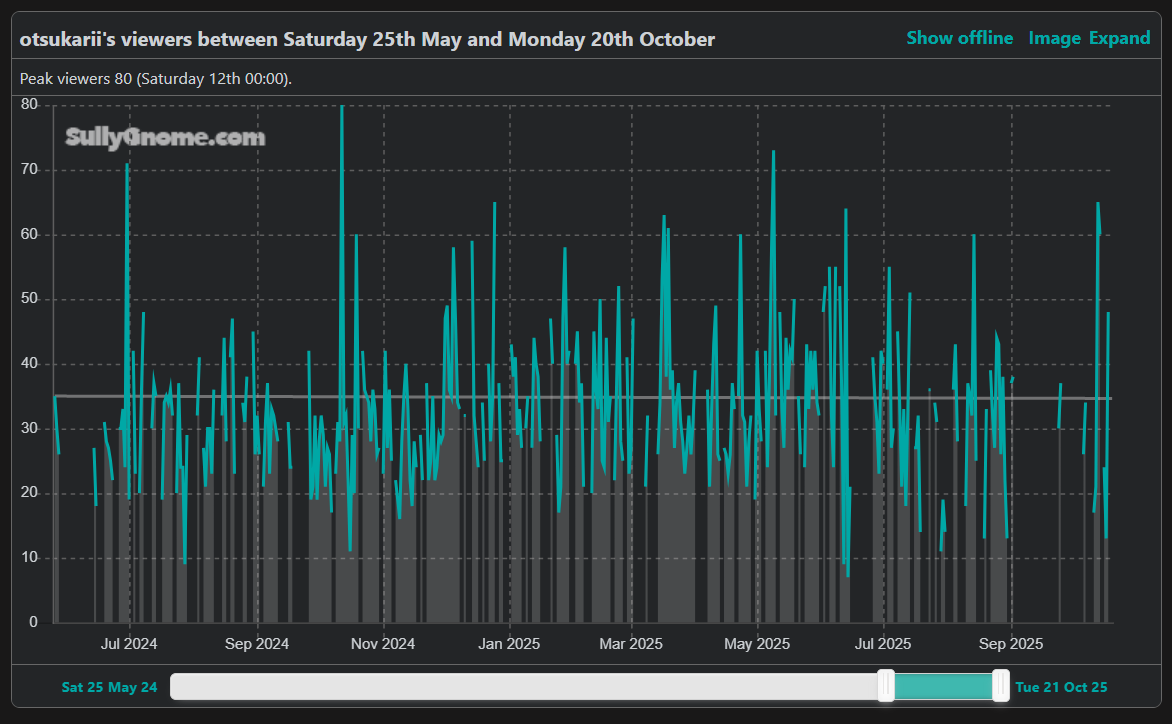Screen dimensions: 1172x724
Task: Click the Image link
Action: [1054, 38]
